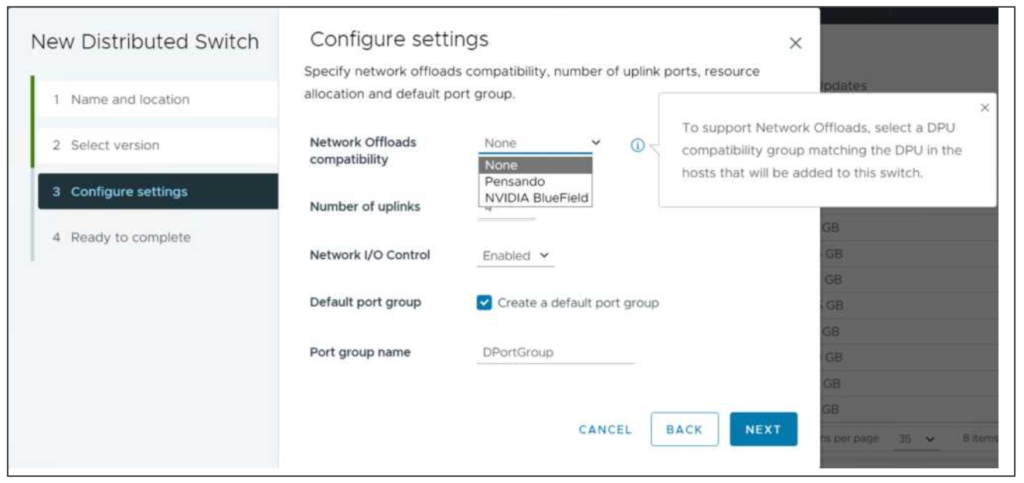Click the BACK button
Screen dimensions: 1024x483
(684, 429)
